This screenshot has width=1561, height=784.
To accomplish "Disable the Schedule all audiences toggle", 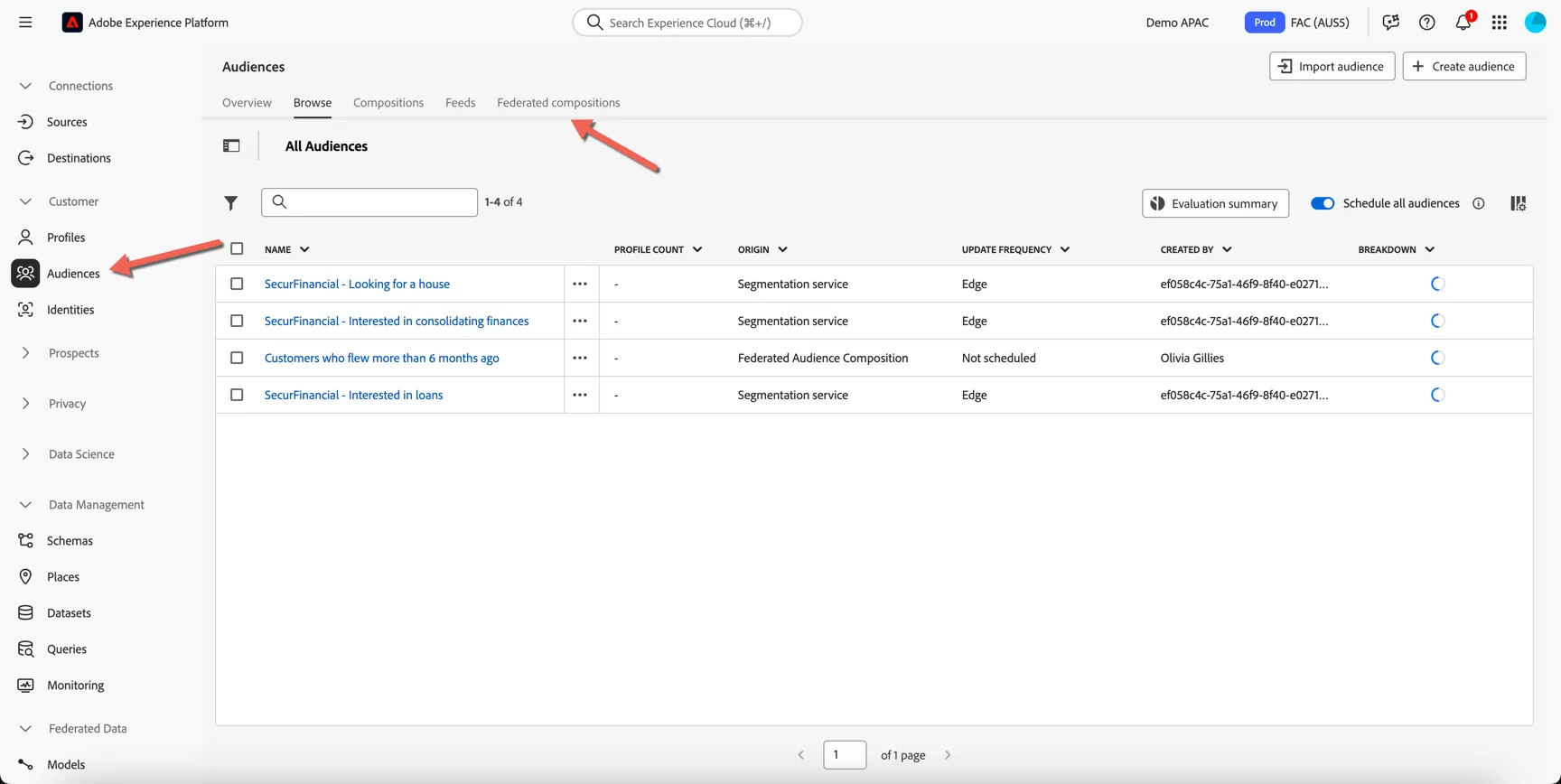I will (1323, 203).
